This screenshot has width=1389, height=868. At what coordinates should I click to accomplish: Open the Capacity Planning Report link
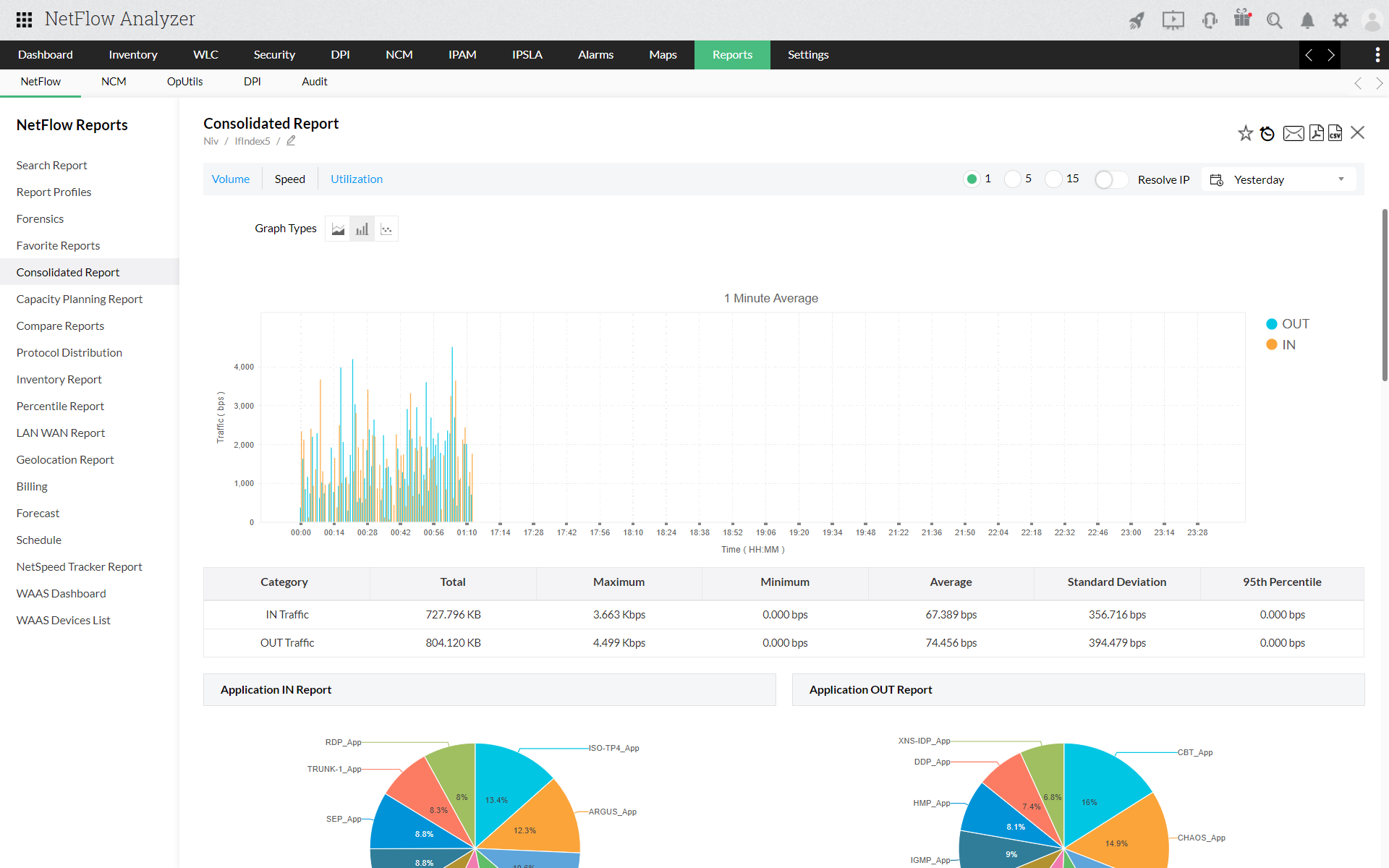(x=79, y=298)
